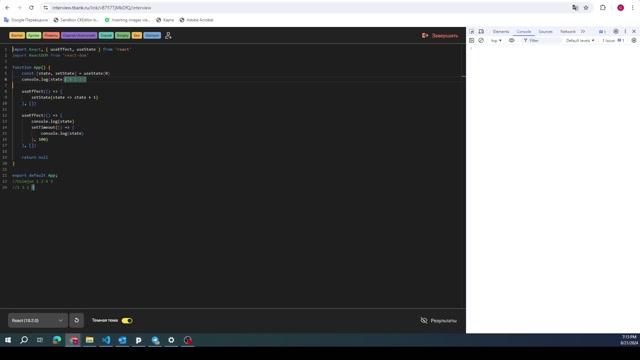Open the Google Переводчик bookmark
This screenshot has width=640, height=360.
26,20
